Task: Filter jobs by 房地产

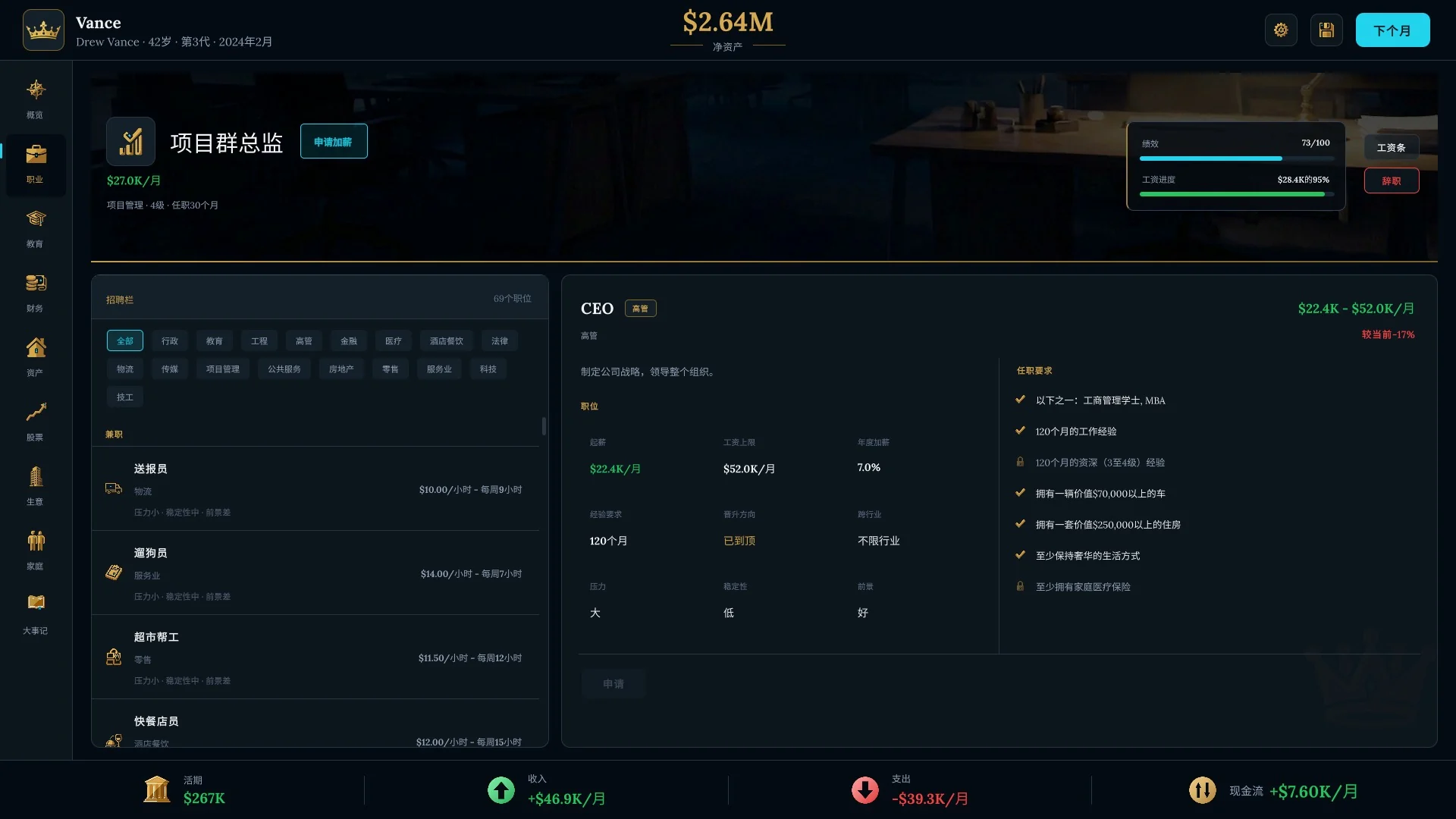Action: [x=341, y=369]
